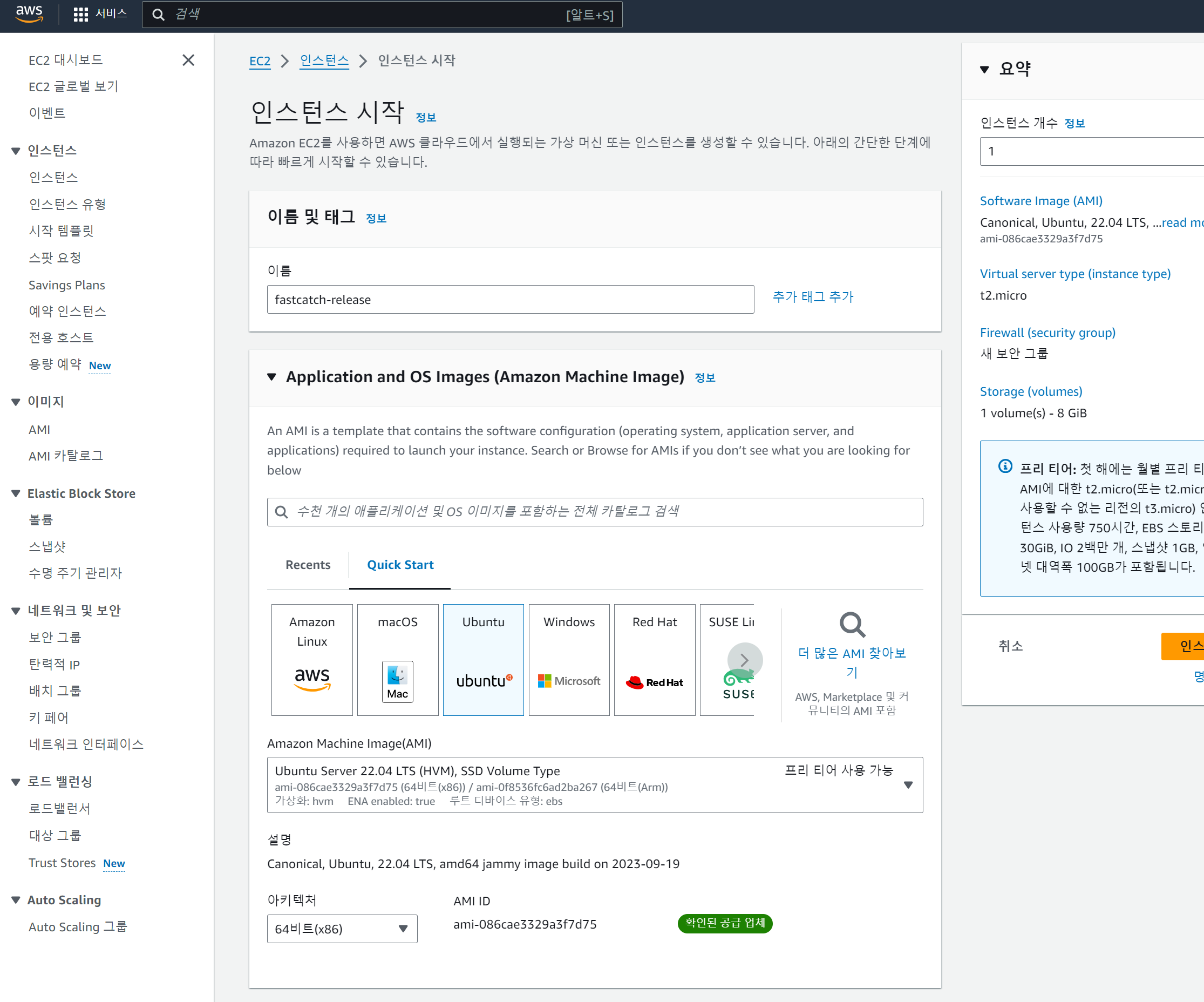1204x1002 pixels.
Task: Collapse the Elastic Block Store sidebar group
Action: click(x=16, y=493)
